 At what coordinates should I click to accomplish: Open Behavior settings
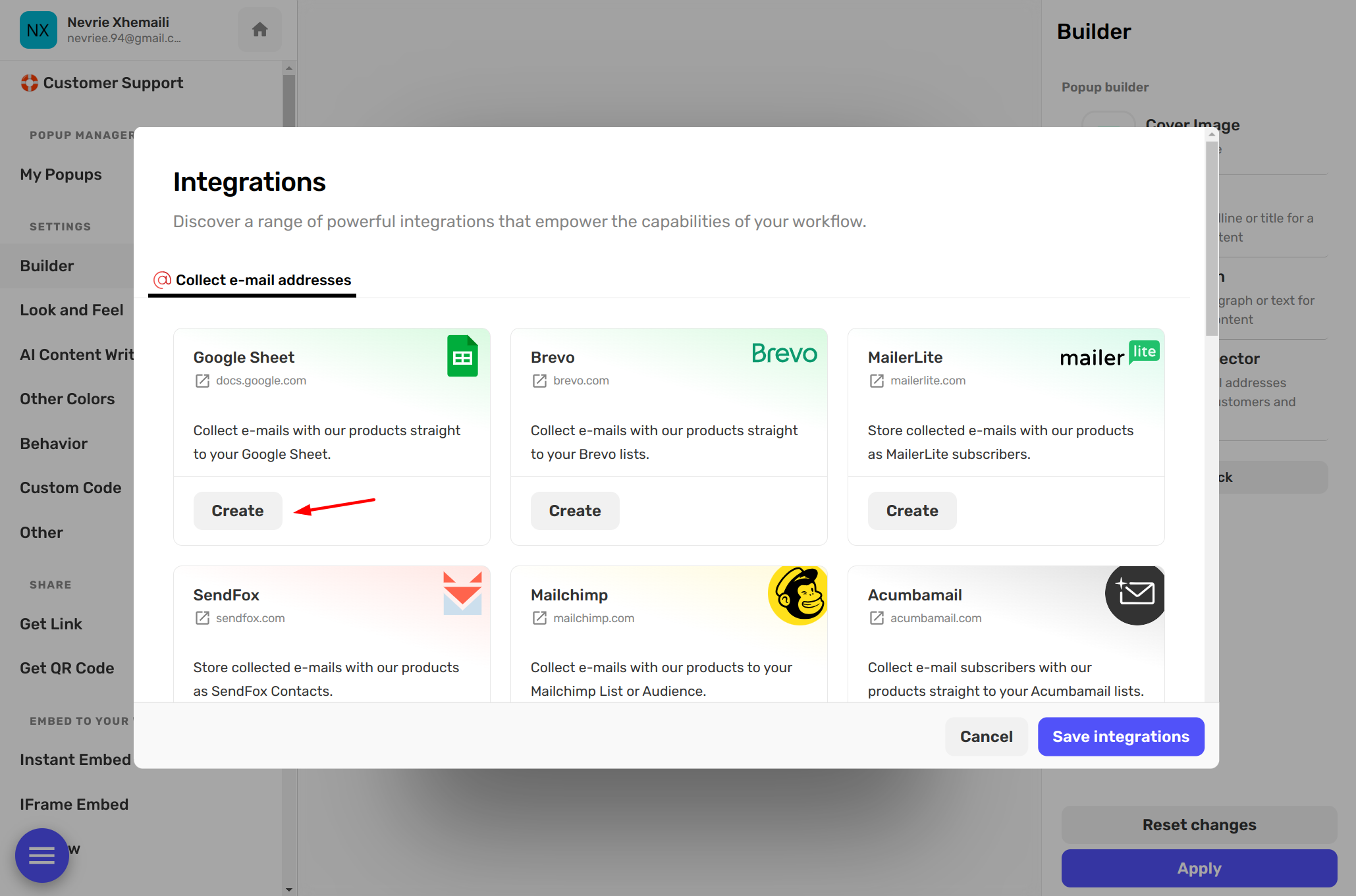coord(53,444)
